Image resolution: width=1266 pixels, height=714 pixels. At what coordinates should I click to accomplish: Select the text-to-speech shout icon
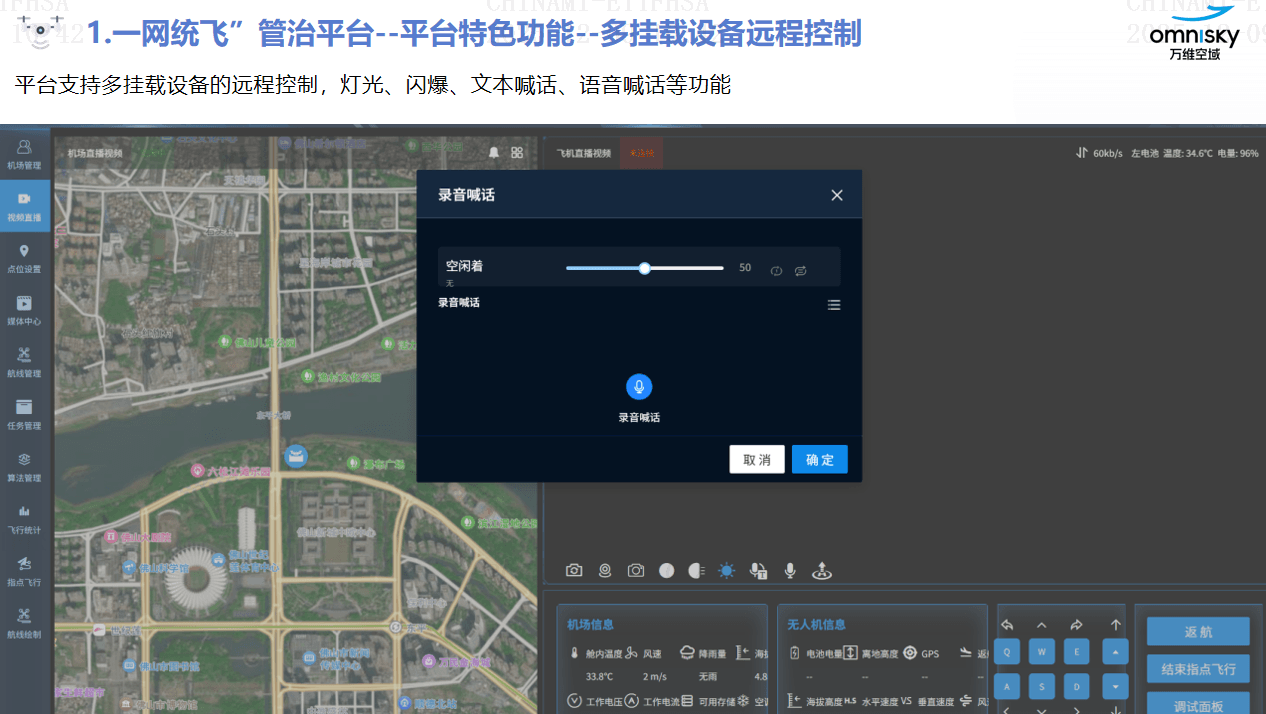(x=758, y=570)
